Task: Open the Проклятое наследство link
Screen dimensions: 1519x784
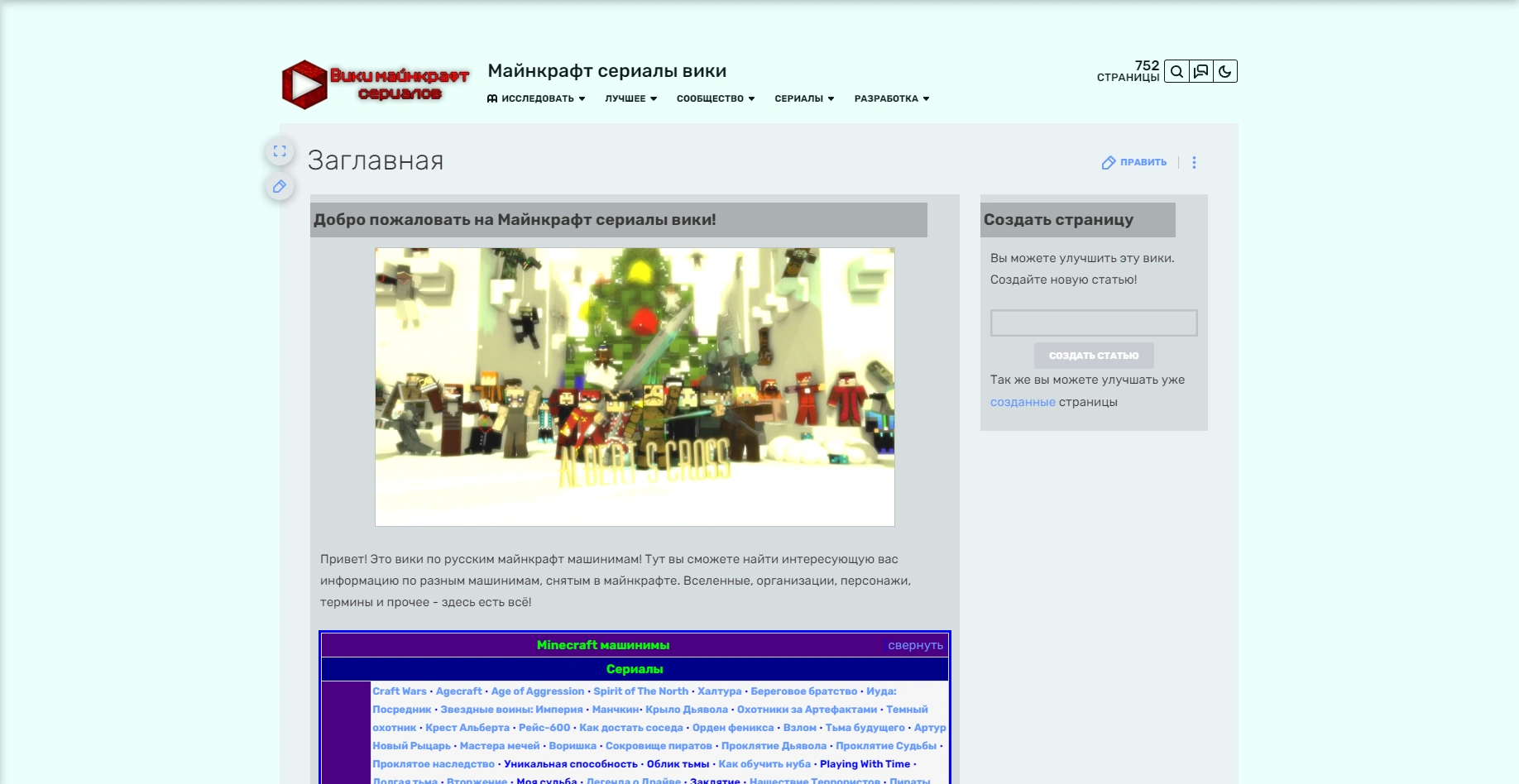Action: [x=434, y=764]
